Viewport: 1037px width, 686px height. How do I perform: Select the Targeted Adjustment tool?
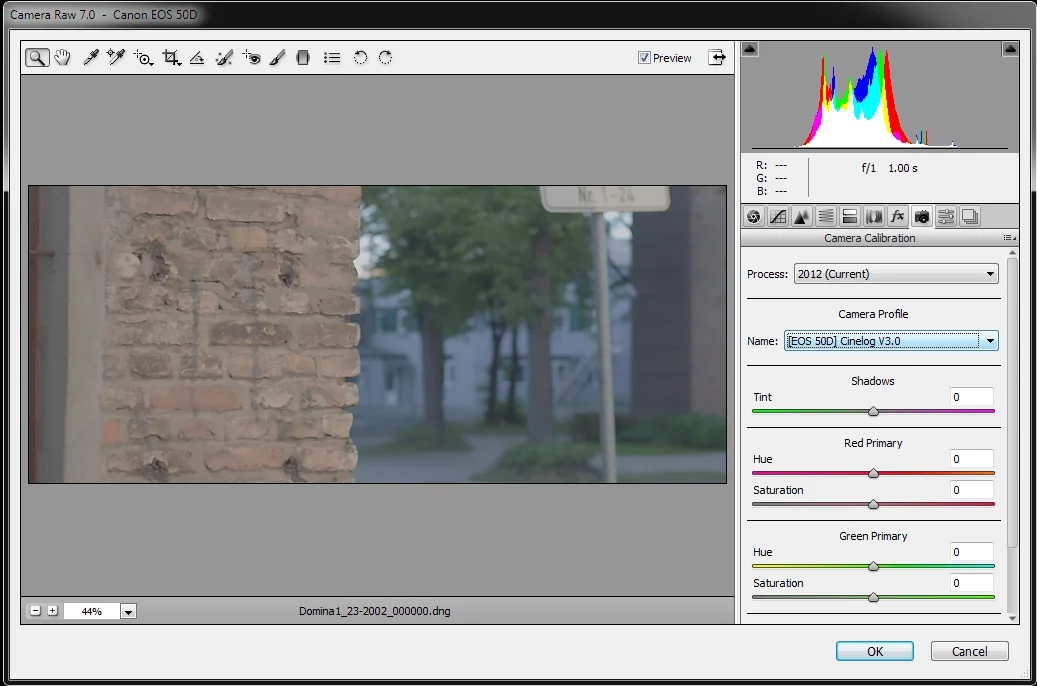coord(144,58)
